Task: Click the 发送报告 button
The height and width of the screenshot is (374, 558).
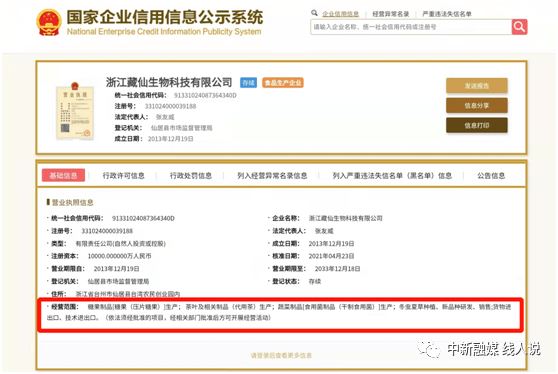Action: (477, 85)
